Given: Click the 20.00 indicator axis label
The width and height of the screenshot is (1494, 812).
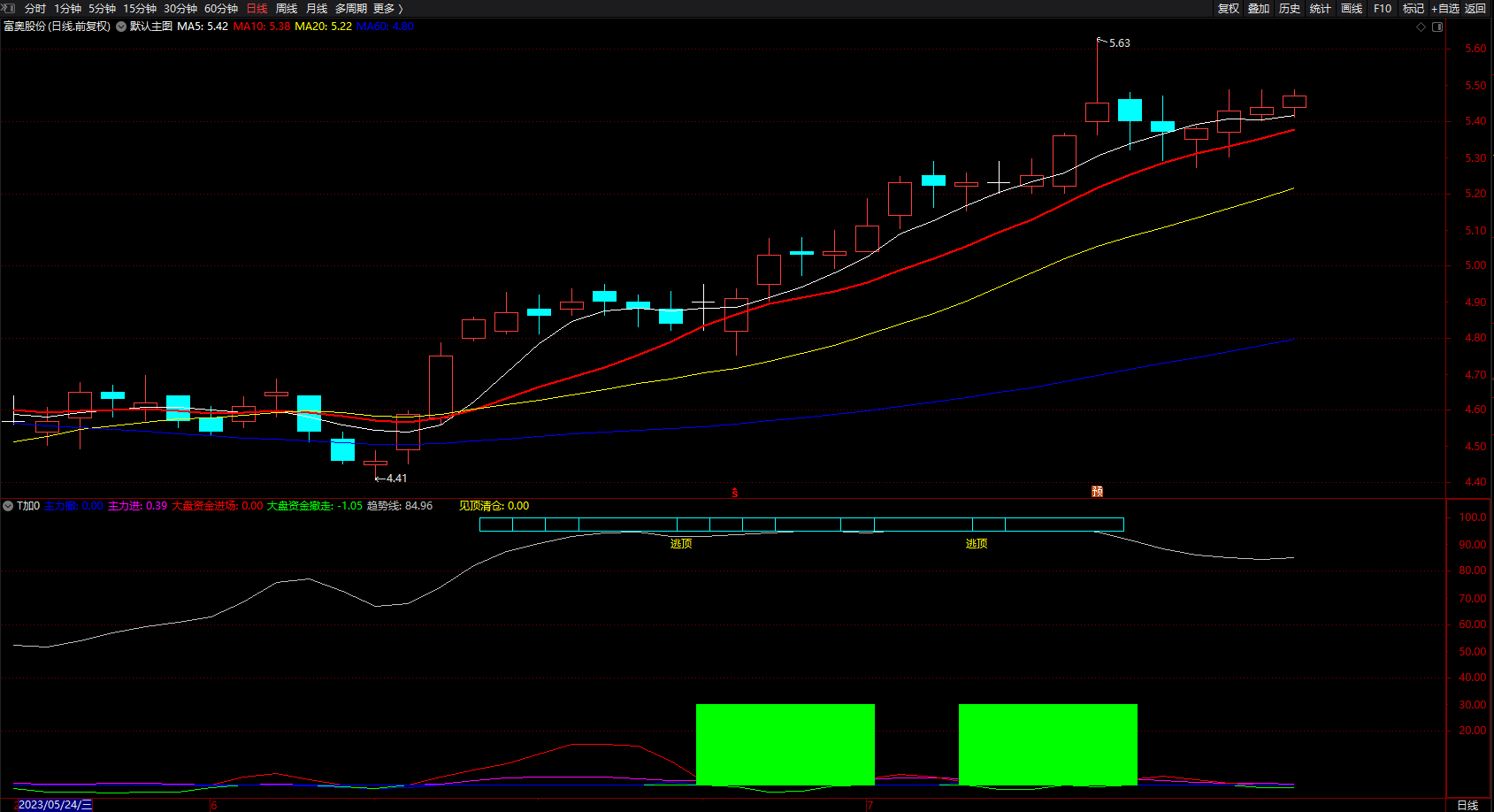Looking at the screenshot, I should pyautogui.click(x=1473, y=731).
